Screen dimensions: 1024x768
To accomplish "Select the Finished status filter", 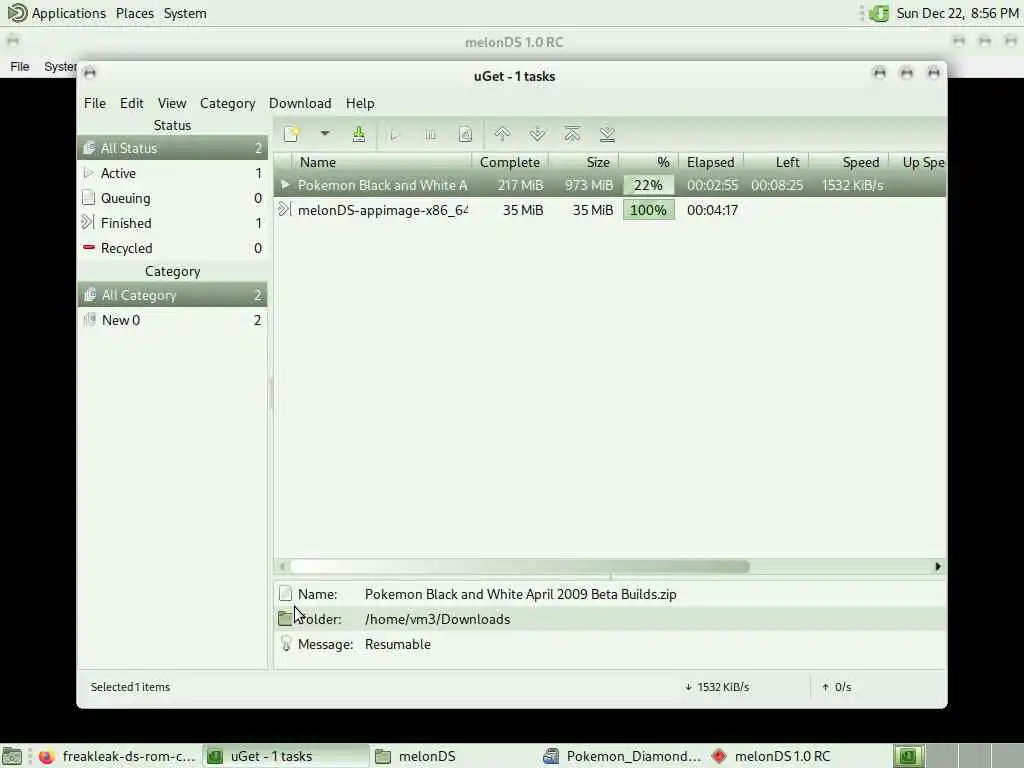I will tap(172, 223).
